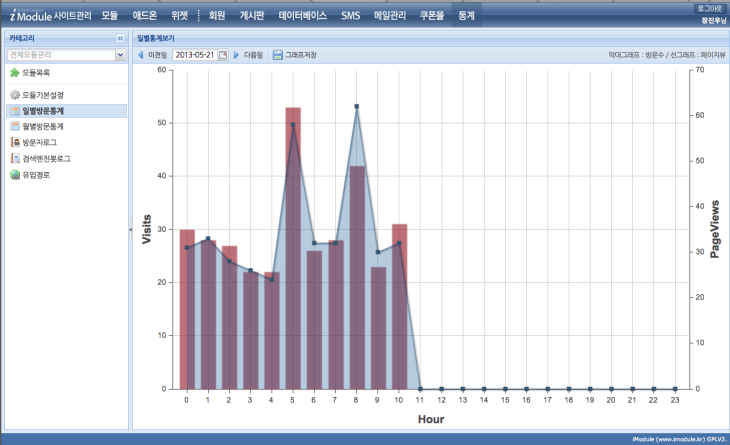Click the iModule logo
The width and height of the screenshot is (730, 445).
pos(27,16)
